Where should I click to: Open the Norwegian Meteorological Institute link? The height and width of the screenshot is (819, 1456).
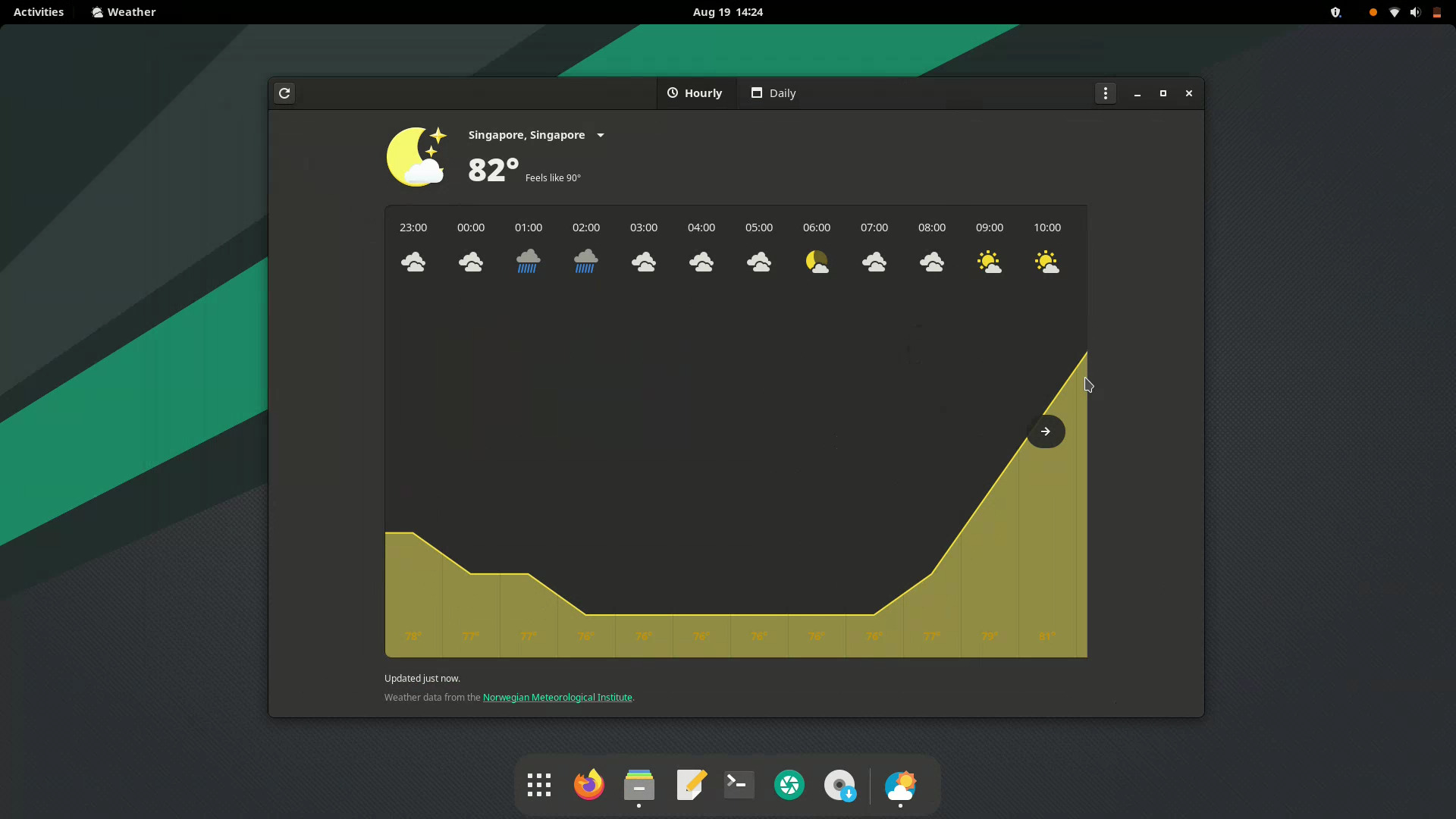coord(557,698)
